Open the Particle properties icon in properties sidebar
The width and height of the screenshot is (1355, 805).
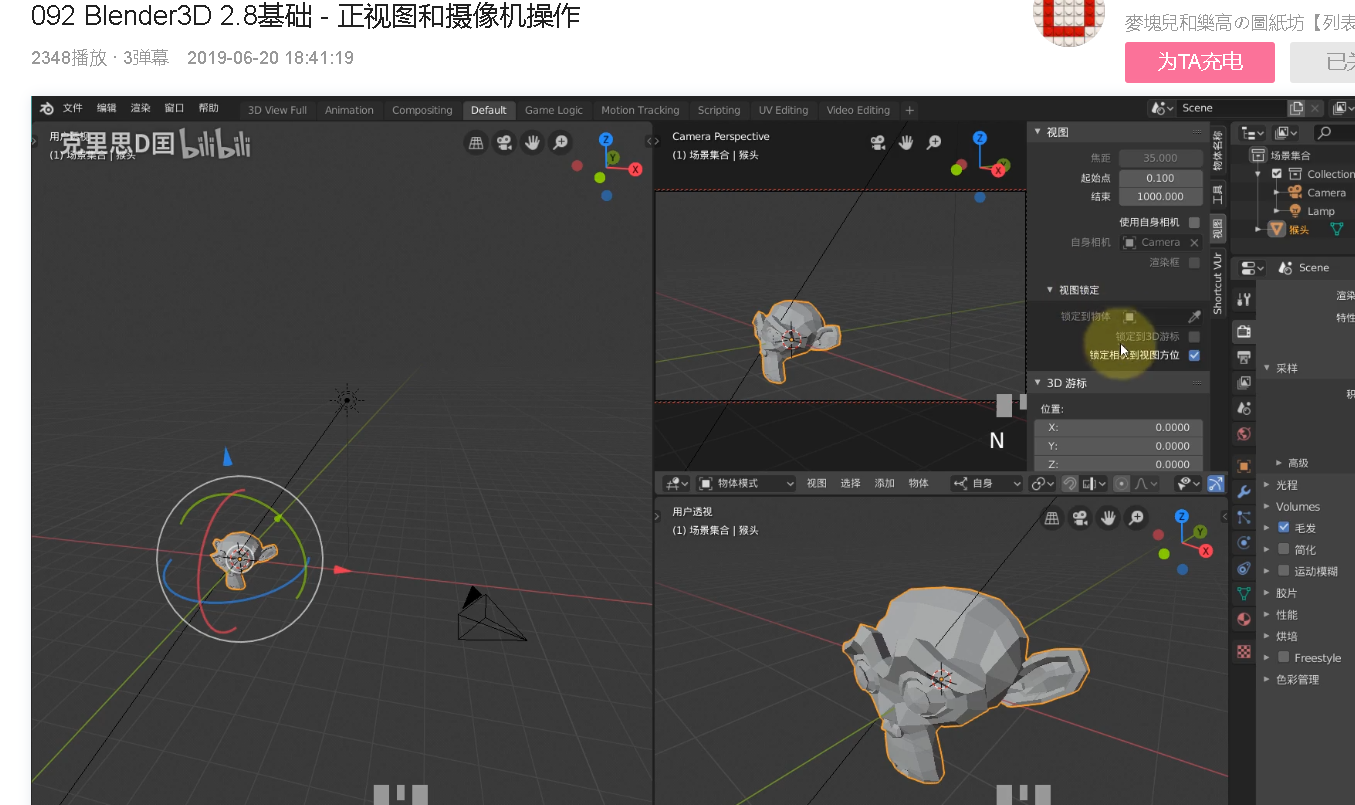click(x=1243, y=517)
